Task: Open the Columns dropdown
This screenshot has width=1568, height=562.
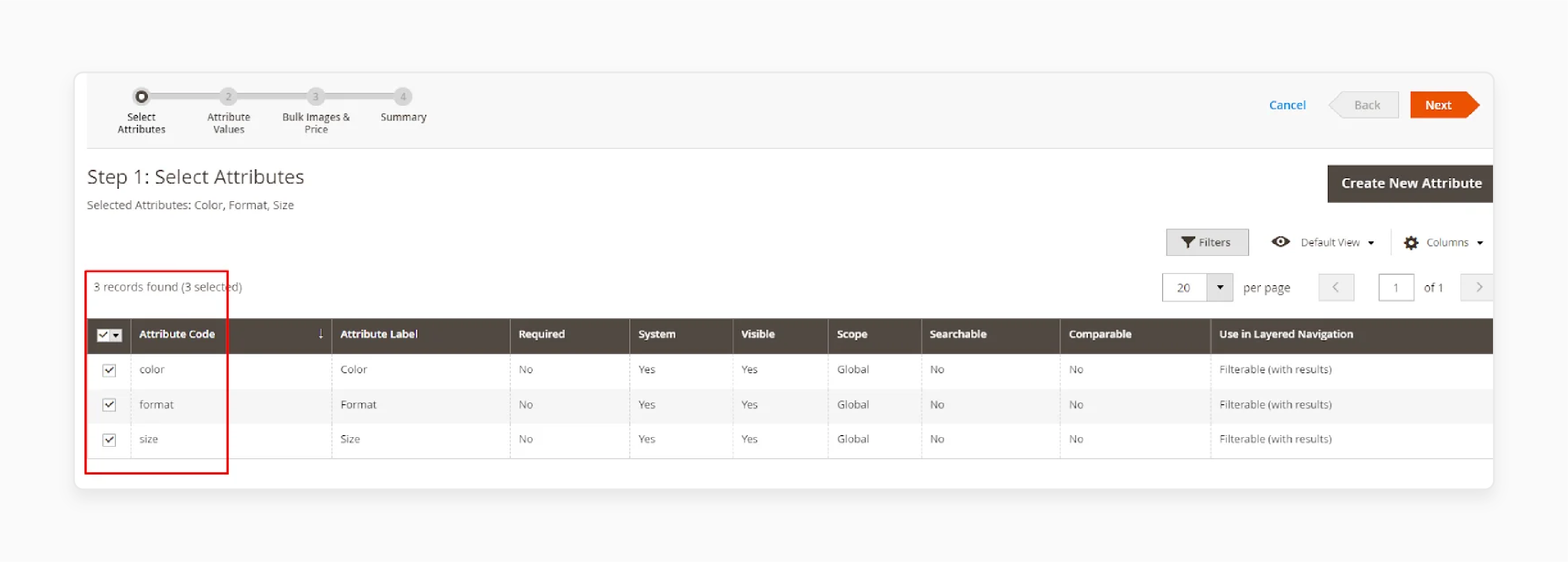Action: click(1444, 243)
